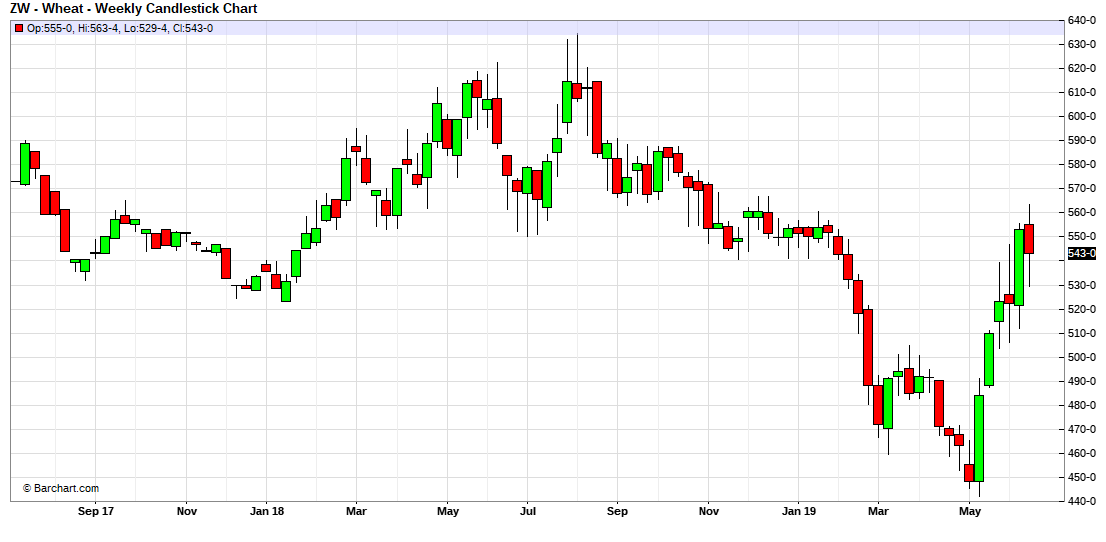Click the OHLC readout 'Op:555-0, Hi:563-4, Lo:529-4, Cl:543-0'

pos(120,28)
